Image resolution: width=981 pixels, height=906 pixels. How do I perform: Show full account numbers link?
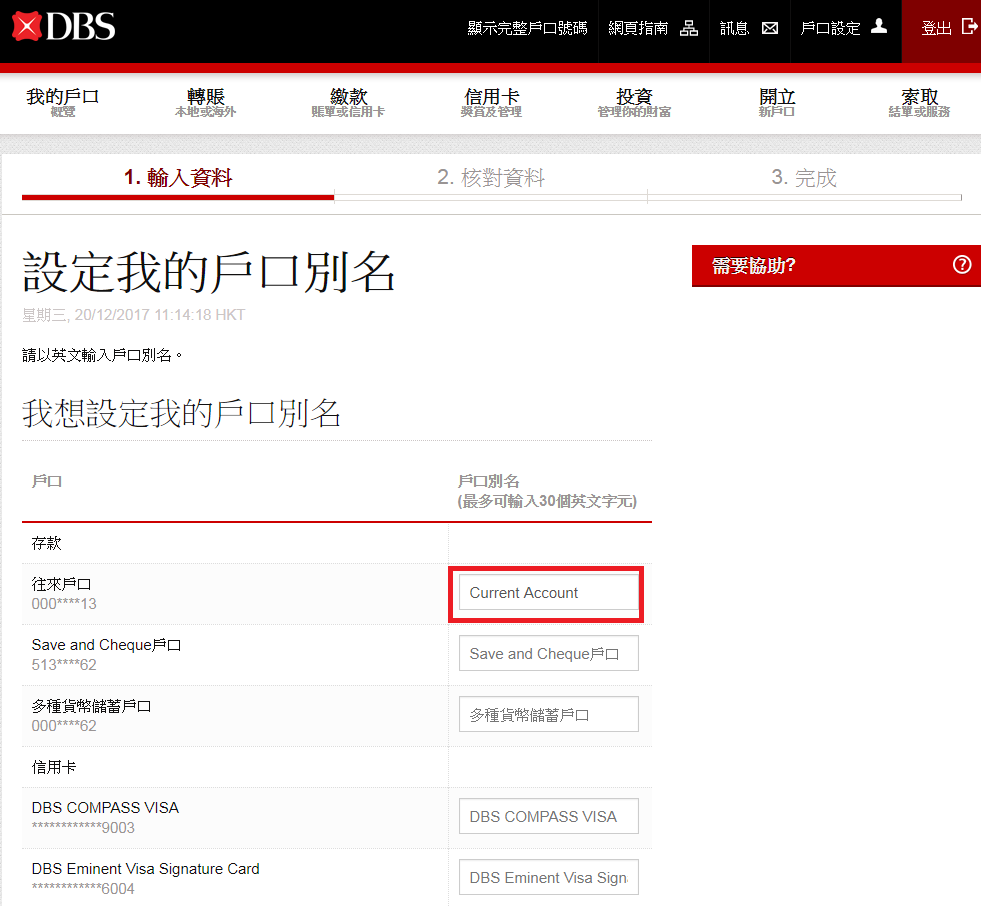pos(527,28)
